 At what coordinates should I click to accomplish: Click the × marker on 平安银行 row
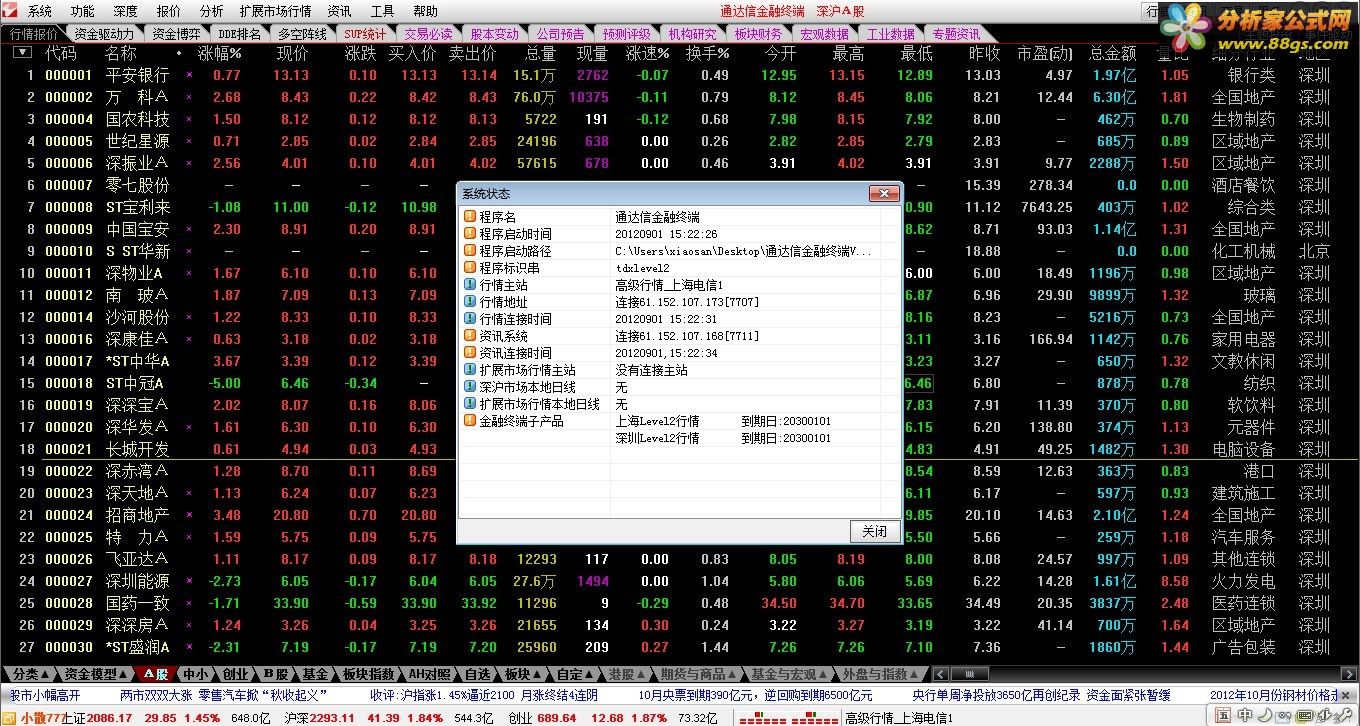pyautogui.click(x=190, y=75)
